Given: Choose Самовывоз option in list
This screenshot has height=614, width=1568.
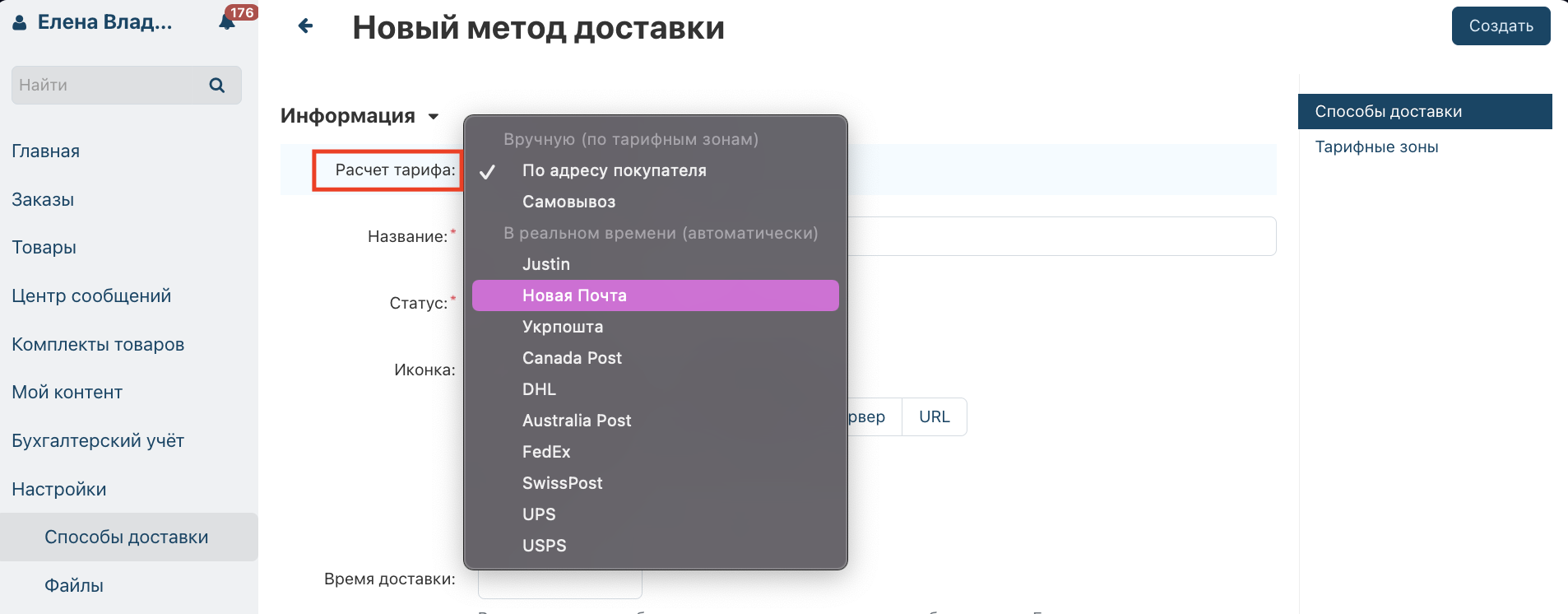Looking at the screenshot, I should 568,202.
